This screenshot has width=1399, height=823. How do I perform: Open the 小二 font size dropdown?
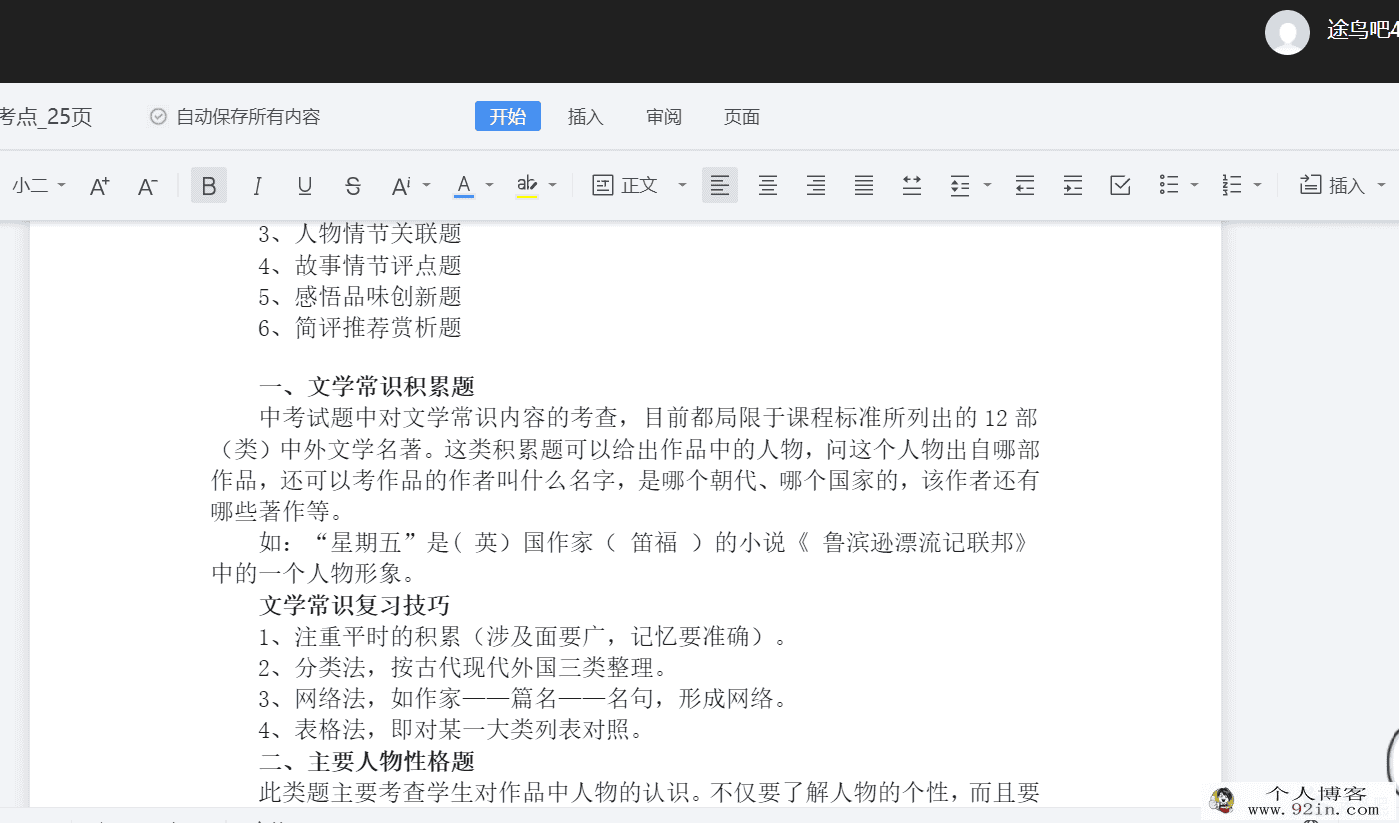tap(38, 185)
